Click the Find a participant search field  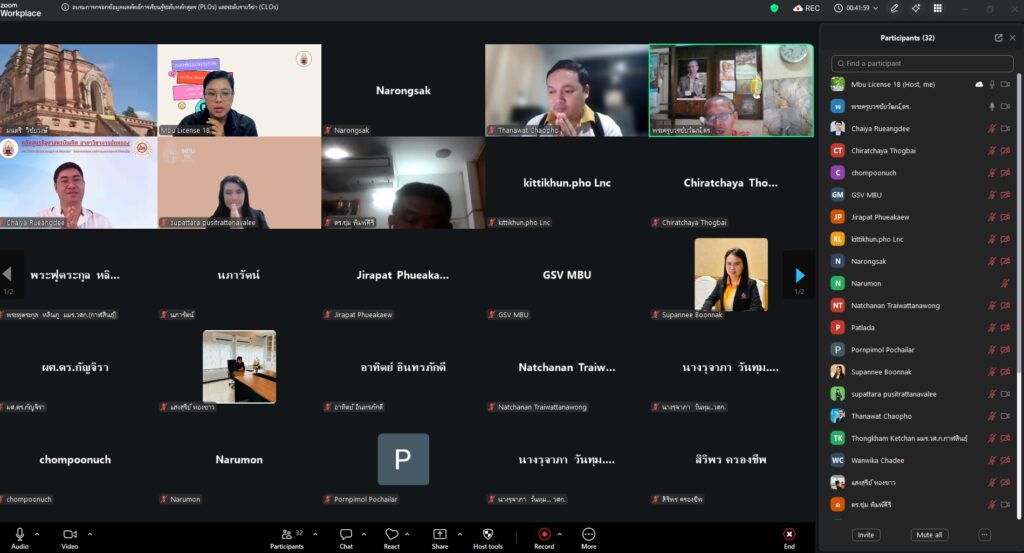pos(921,63)
